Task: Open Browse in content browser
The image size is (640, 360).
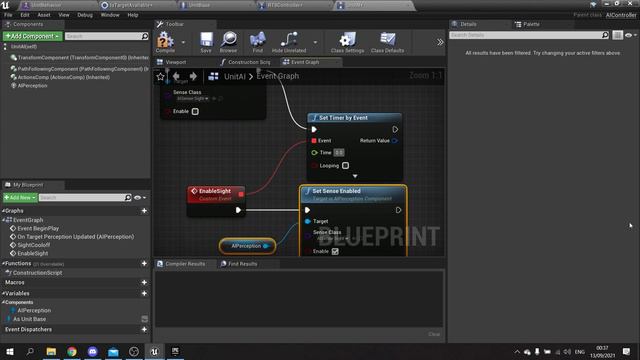Action: pyautogui.click(x=229, y=42)
